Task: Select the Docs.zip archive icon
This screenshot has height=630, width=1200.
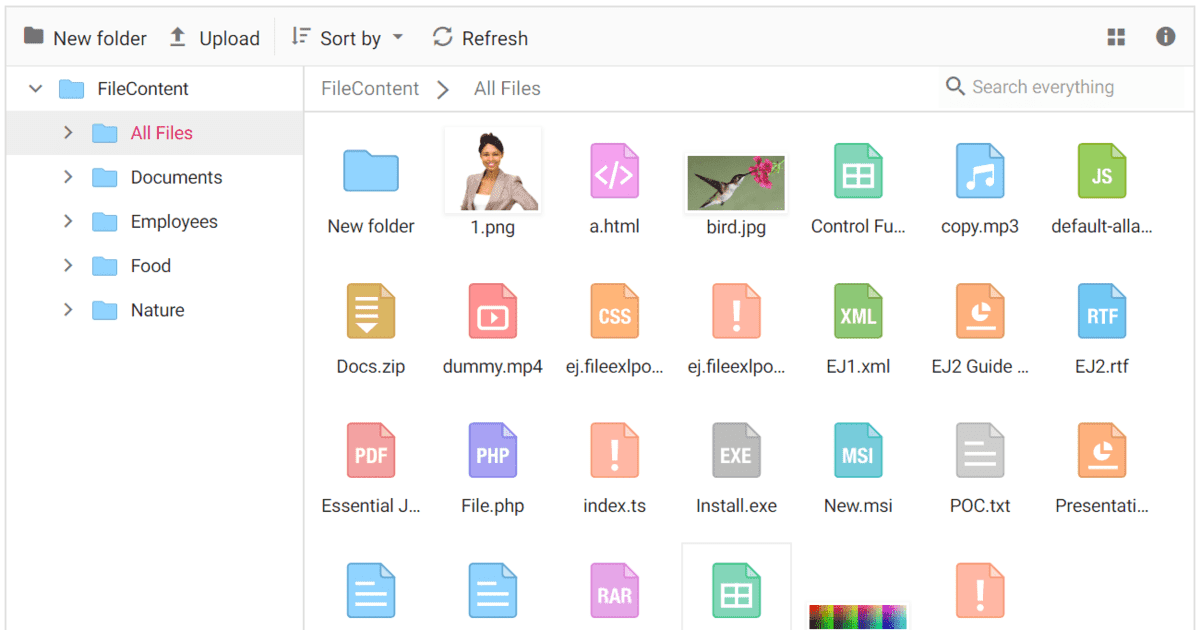Action: pos(371,311)
